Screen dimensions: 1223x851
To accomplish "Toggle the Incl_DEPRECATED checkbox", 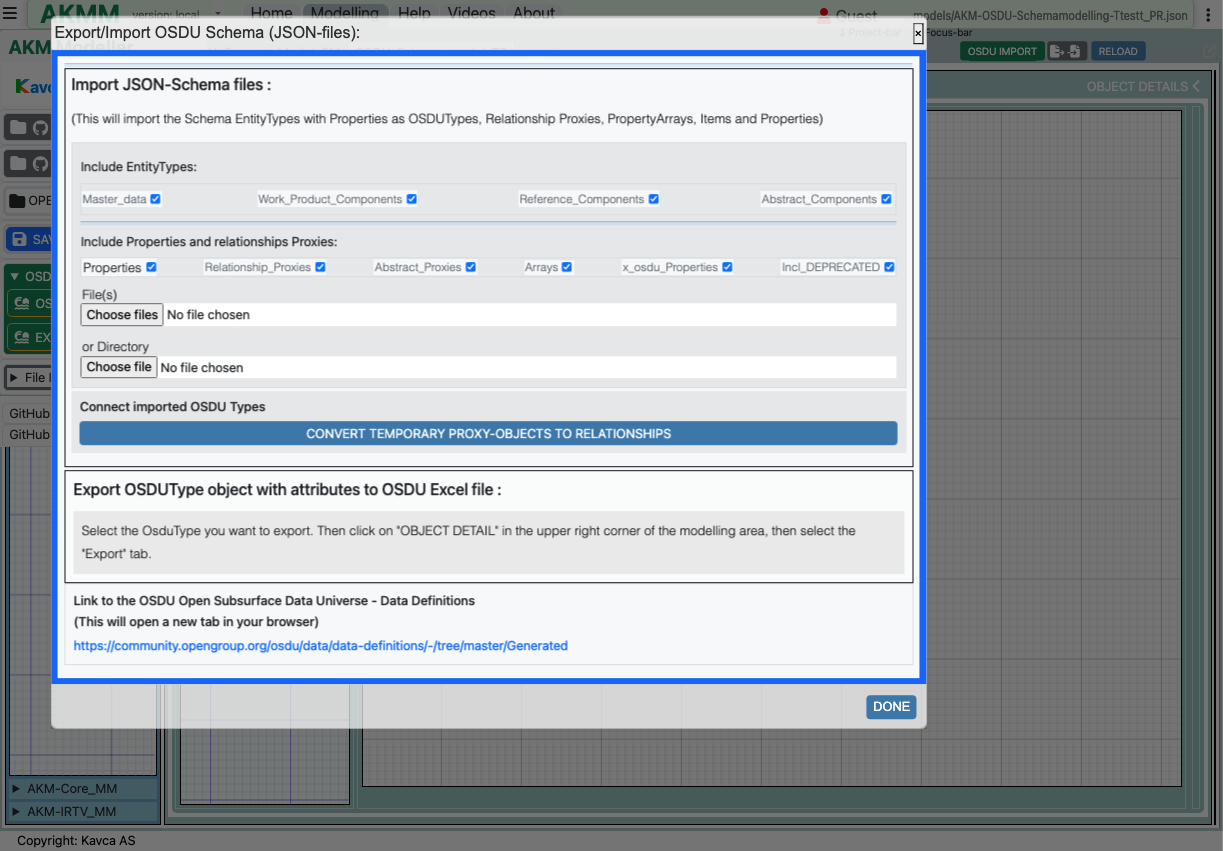I will [889, 267].
